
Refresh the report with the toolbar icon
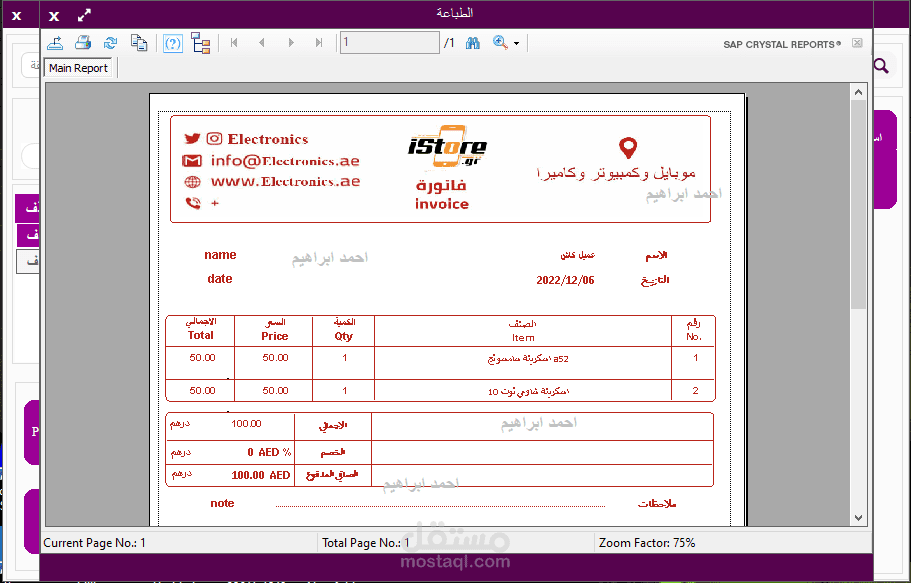pyautogui.click(x=110, y=43)
